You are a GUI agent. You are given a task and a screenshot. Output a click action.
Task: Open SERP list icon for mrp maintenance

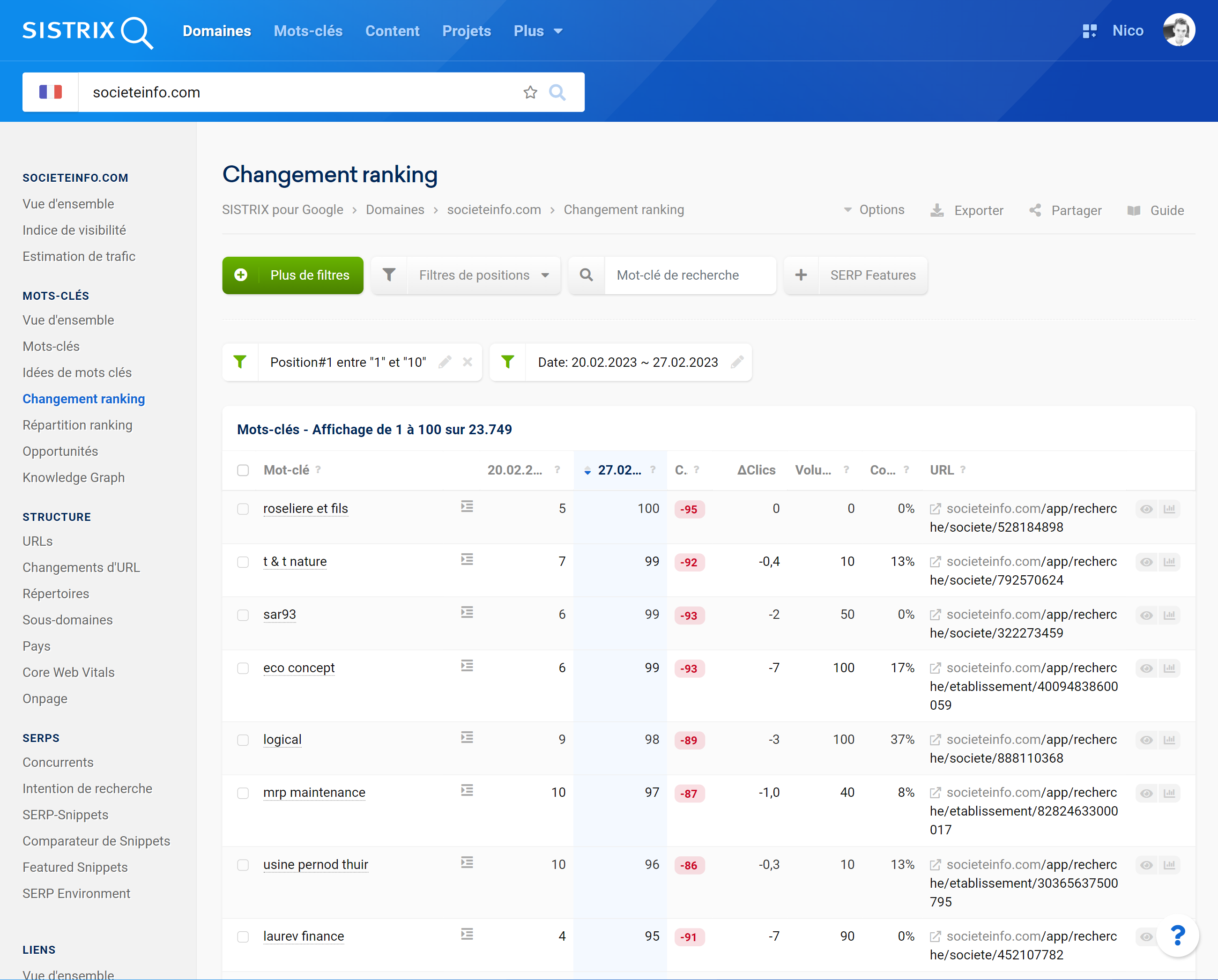point(467,791)
